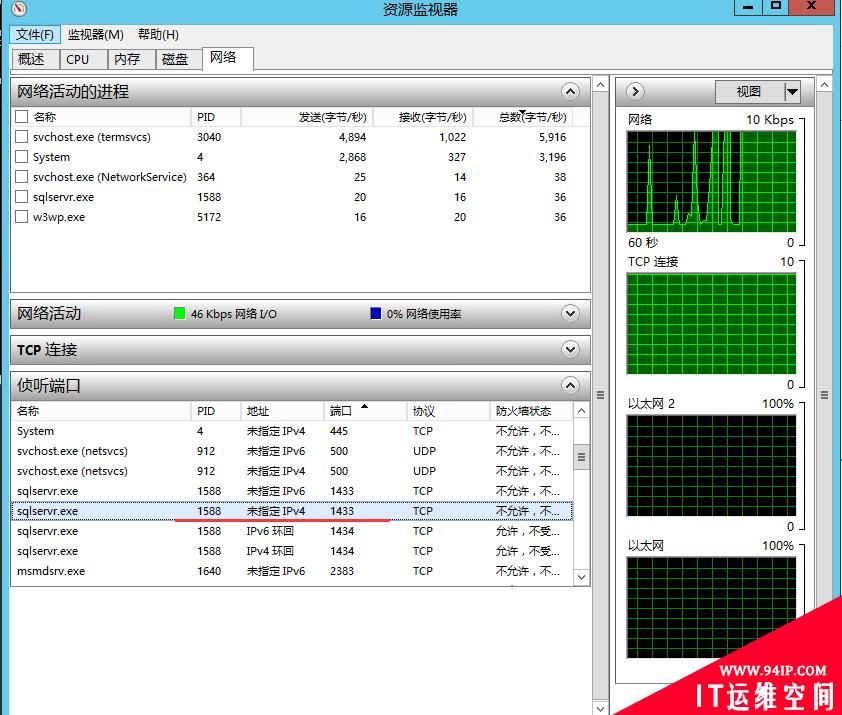Screen dimensions: 842x715
Task: Switch to the 概述 tab
Action: (x=34, y=59)
